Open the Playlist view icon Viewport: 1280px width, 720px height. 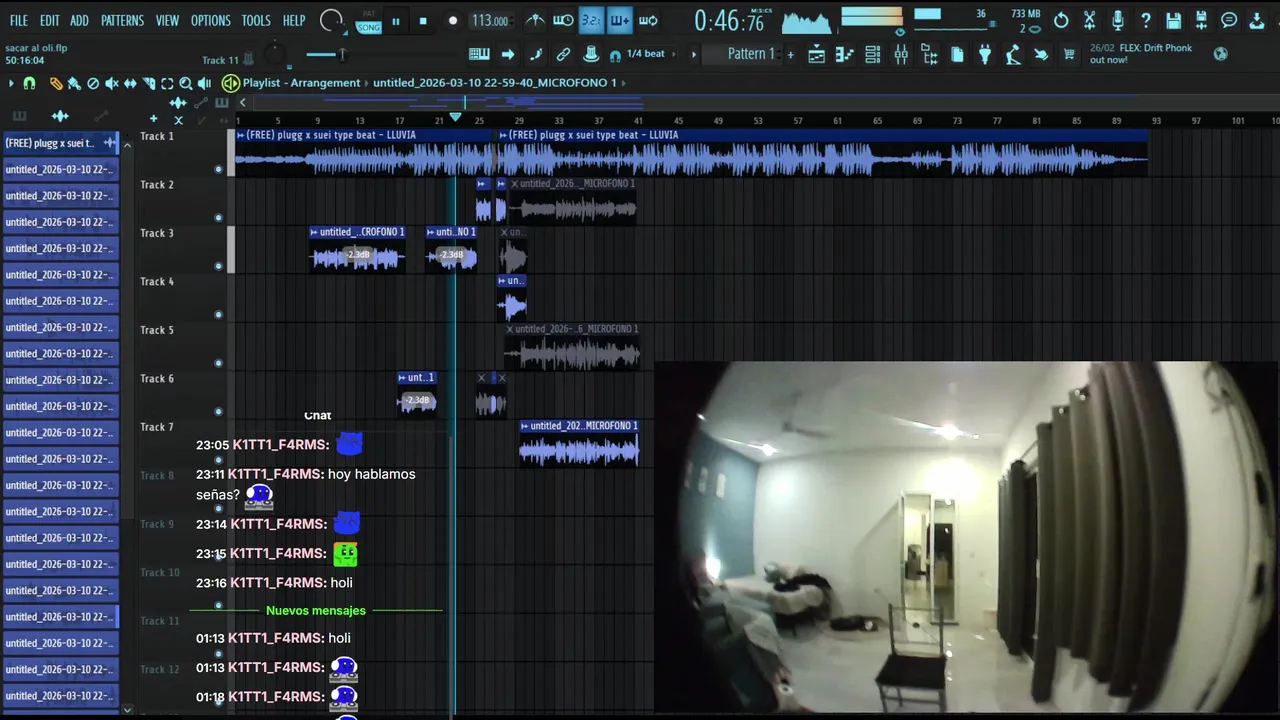pos(817,55)
